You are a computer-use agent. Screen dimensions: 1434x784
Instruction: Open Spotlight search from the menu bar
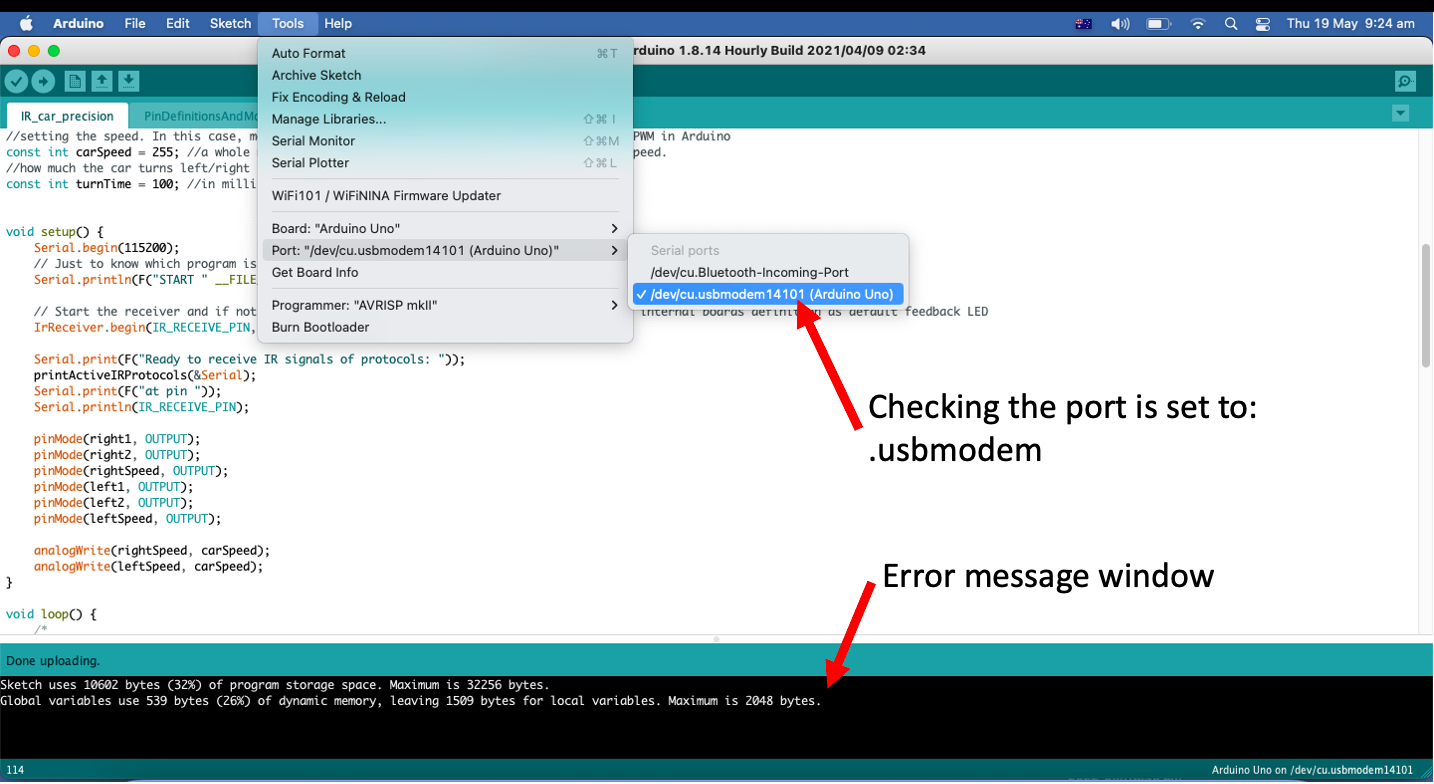1231,22
